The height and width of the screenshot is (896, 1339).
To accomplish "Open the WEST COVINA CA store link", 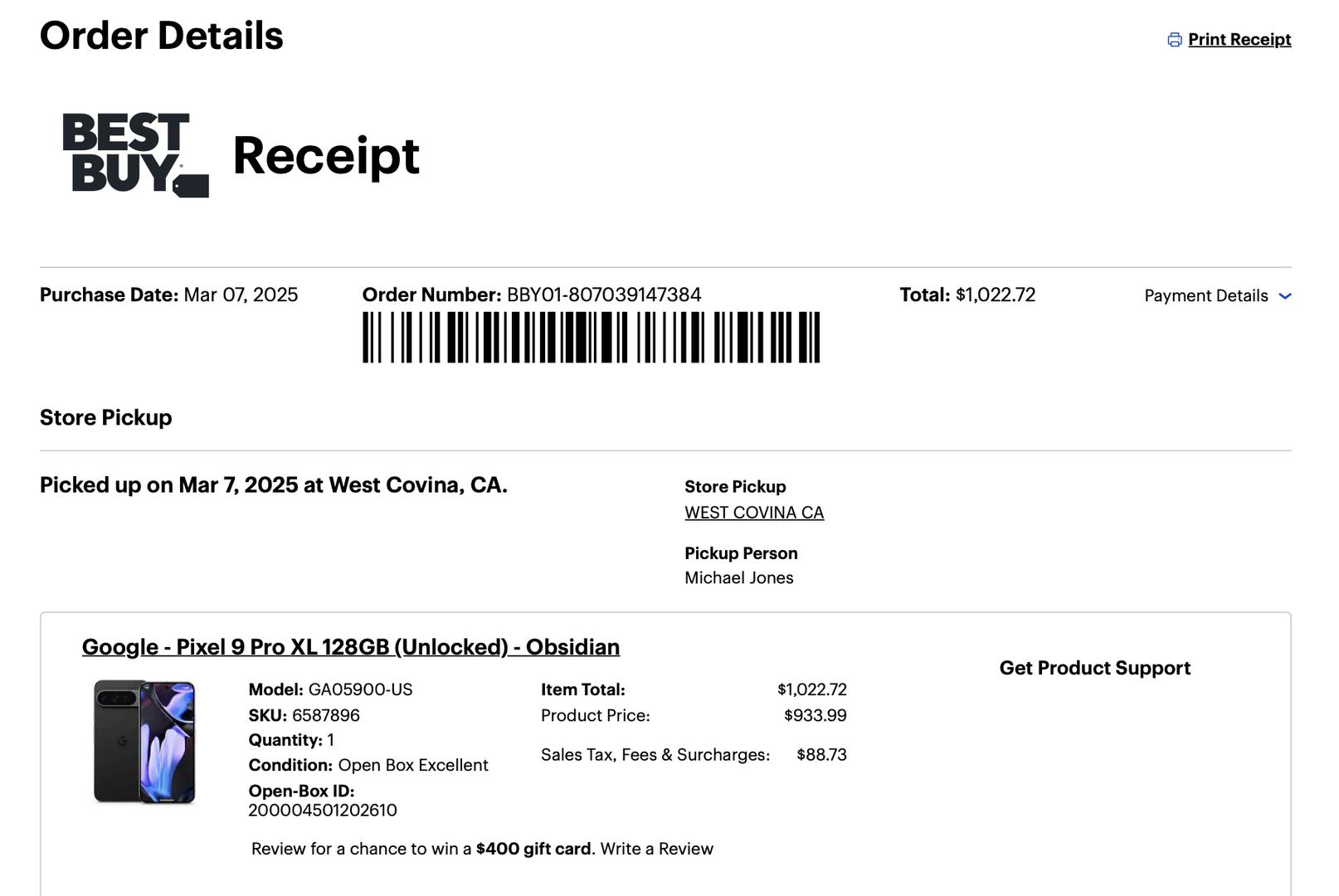I will 753,513.
